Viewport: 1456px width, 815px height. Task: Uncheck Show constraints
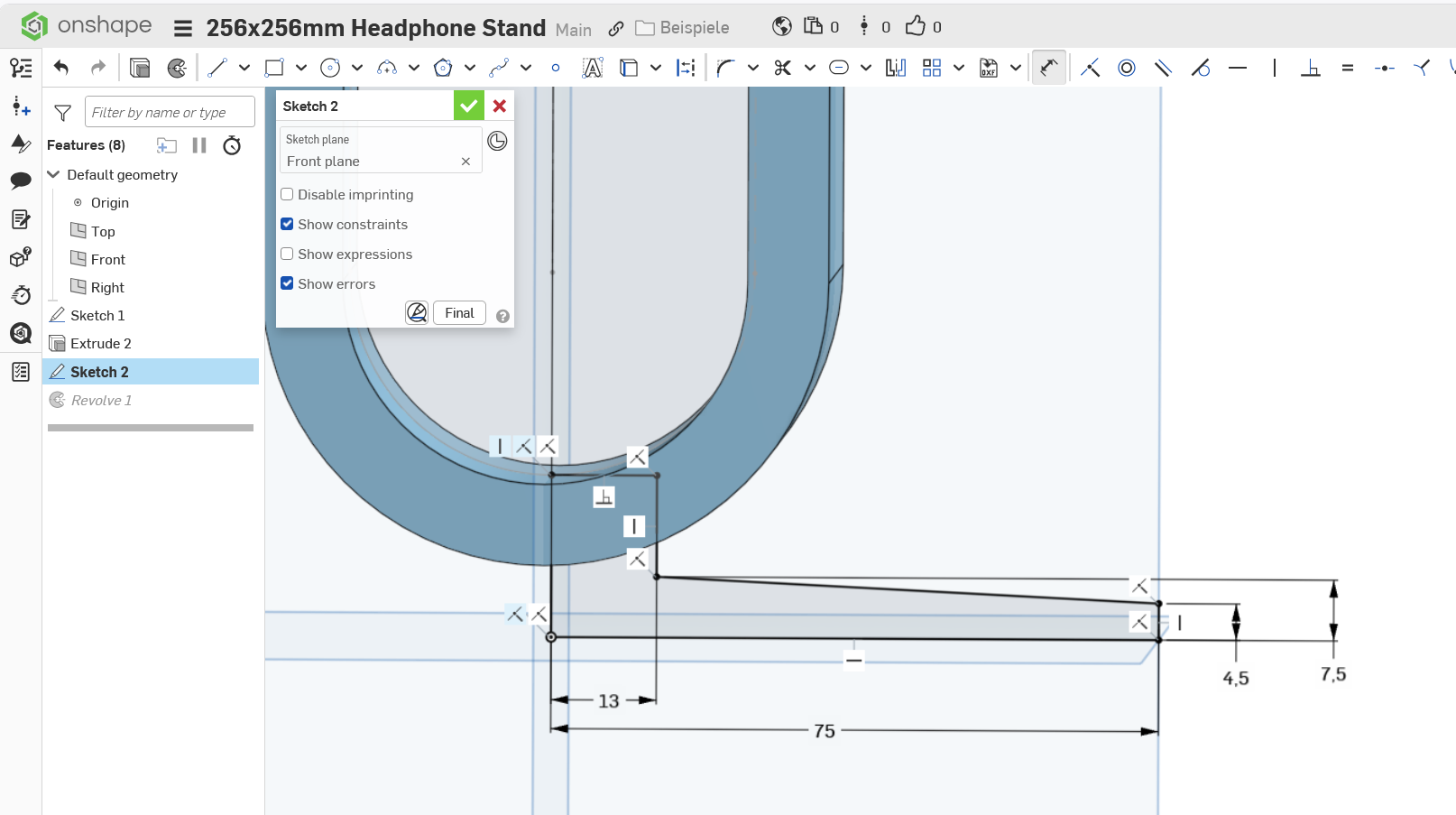pos(287,224)
